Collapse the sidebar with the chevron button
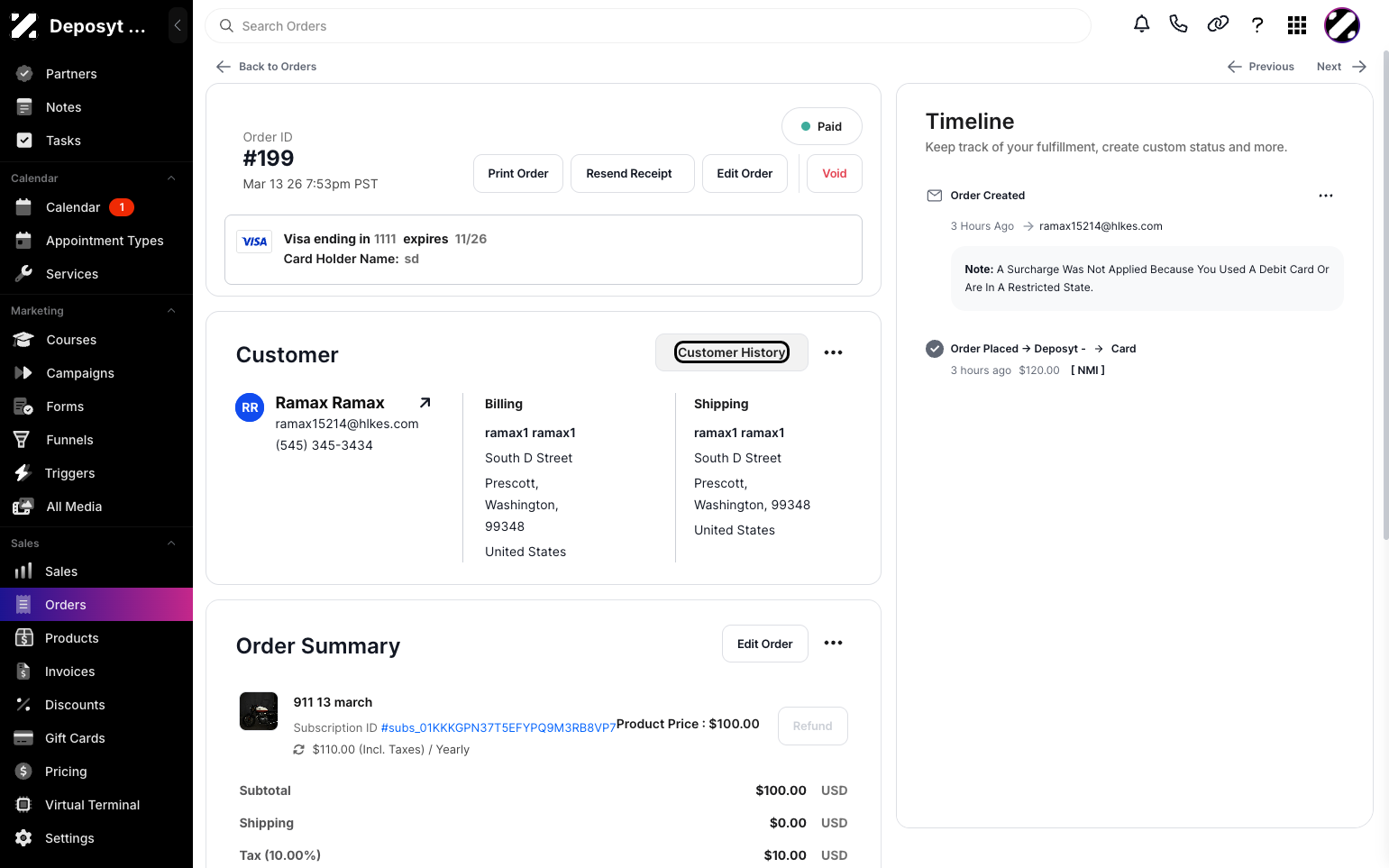The height and width of the screenshot is (868, 1389). point(178,26)
